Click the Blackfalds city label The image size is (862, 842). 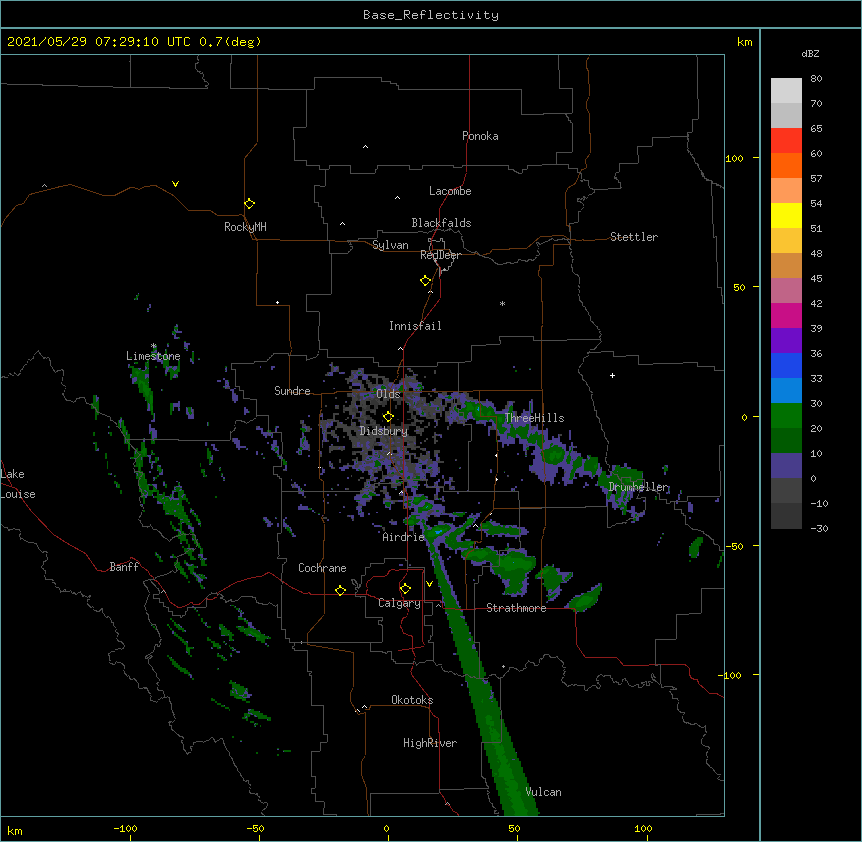[441, 223]
